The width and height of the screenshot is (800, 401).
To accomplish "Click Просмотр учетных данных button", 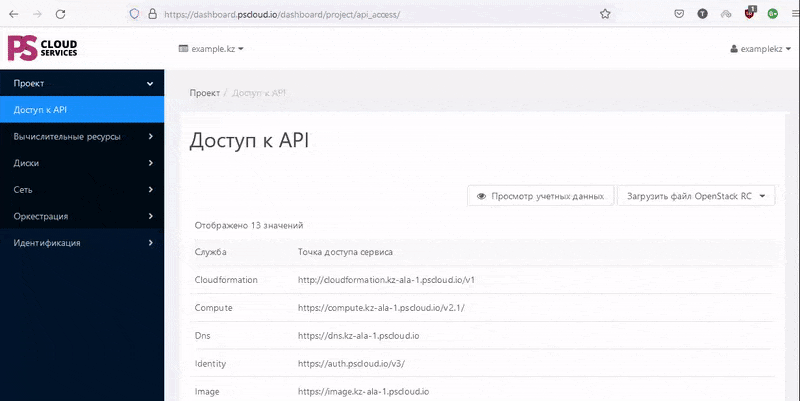I will pos(540,196).
